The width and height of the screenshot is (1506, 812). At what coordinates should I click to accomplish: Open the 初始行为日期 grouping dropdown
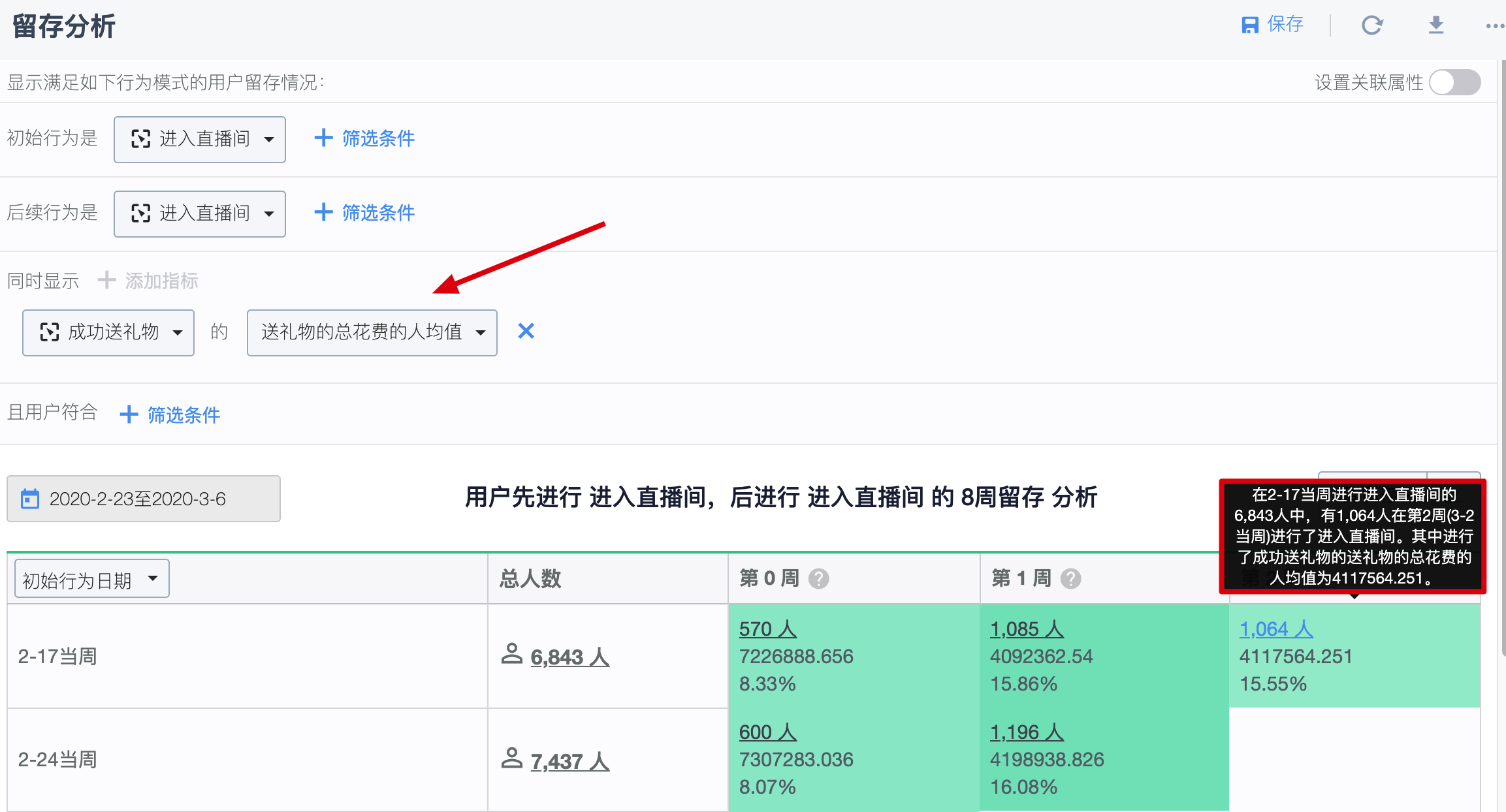(91, 579)
